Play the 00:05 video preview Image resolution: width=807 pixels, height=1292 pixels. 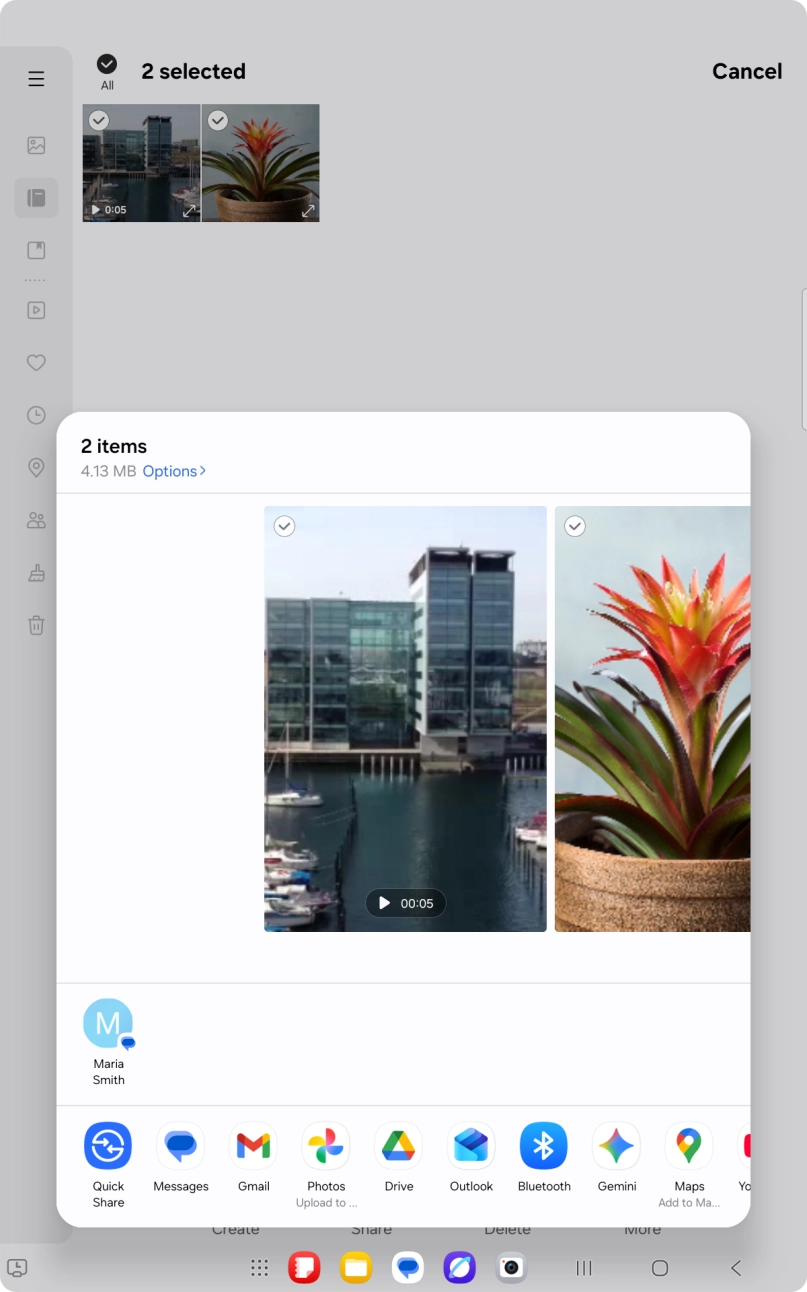click(x=406, y=903)
